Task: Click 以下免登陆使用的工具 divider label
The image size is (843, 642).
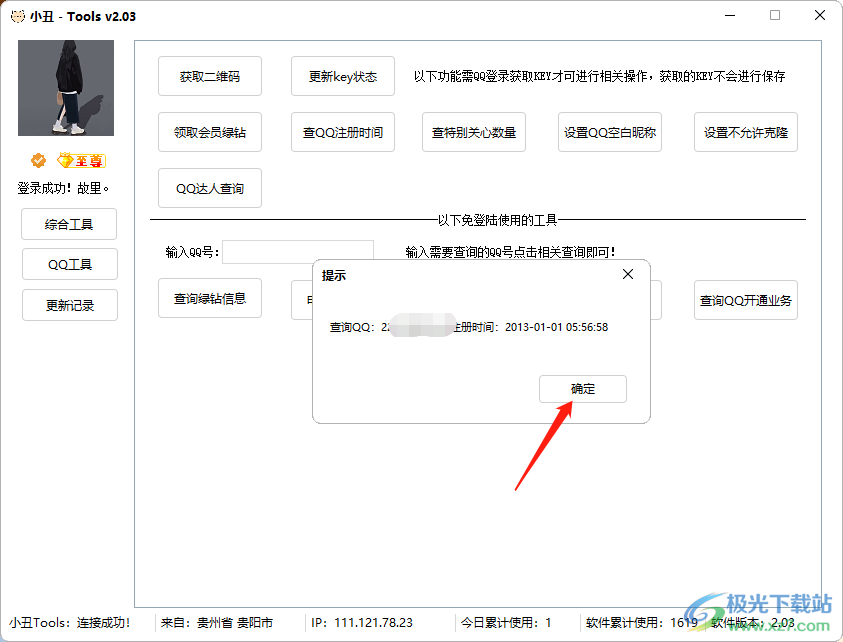Action: (497, 220)
